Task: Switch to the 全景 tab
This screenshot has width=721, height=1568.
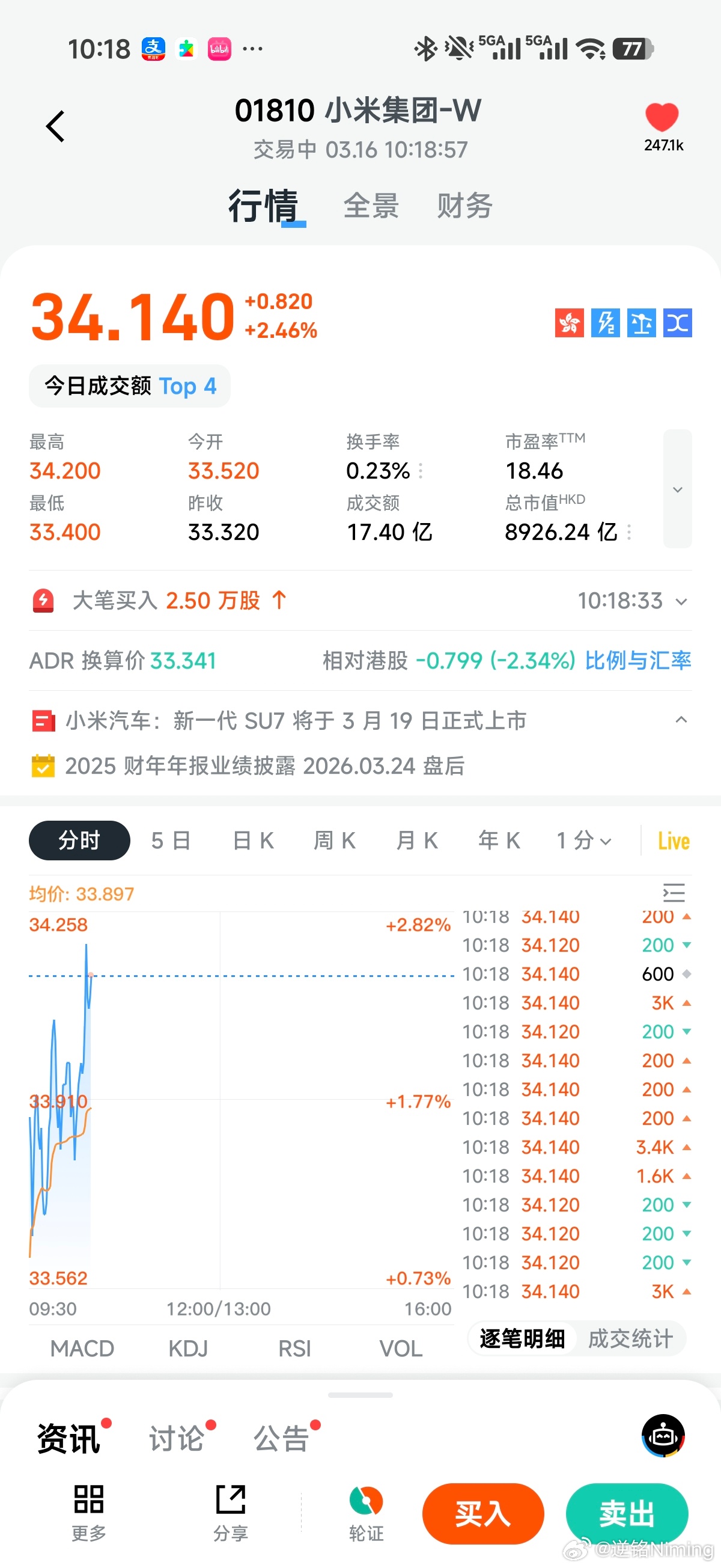Action: (x=371, y=206)
